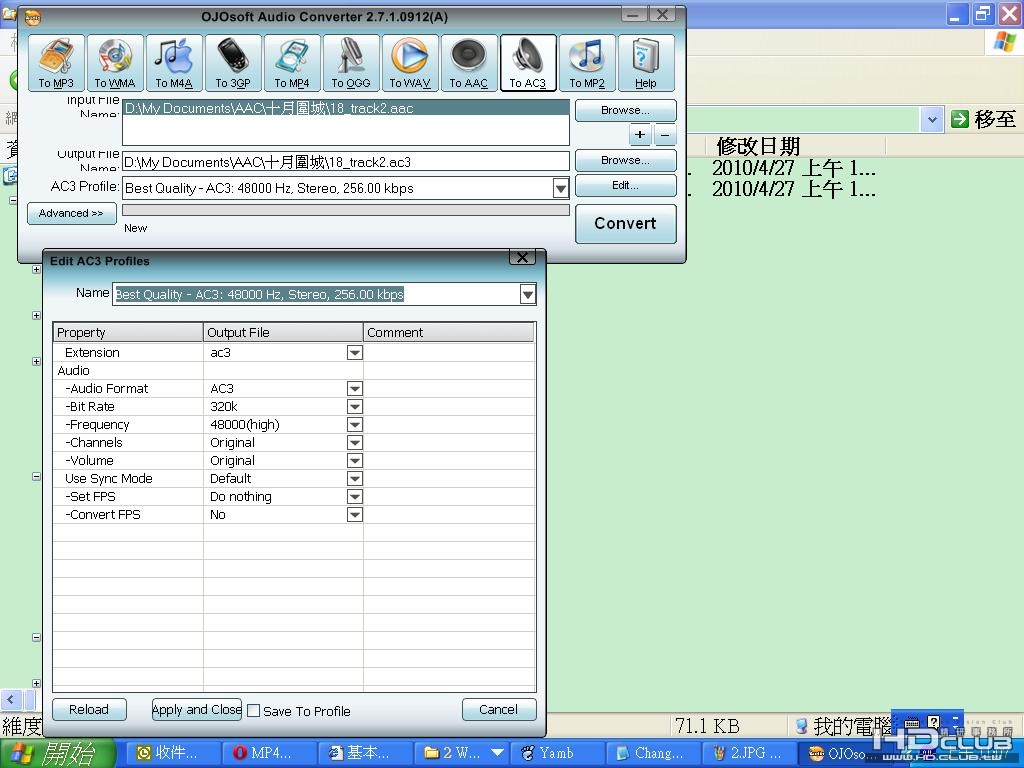The height and width of the screenshot is (768, 1024).
Task: Open the profile Name dropdown arrow
Action: pyautogui.click(x=528, y=295)
